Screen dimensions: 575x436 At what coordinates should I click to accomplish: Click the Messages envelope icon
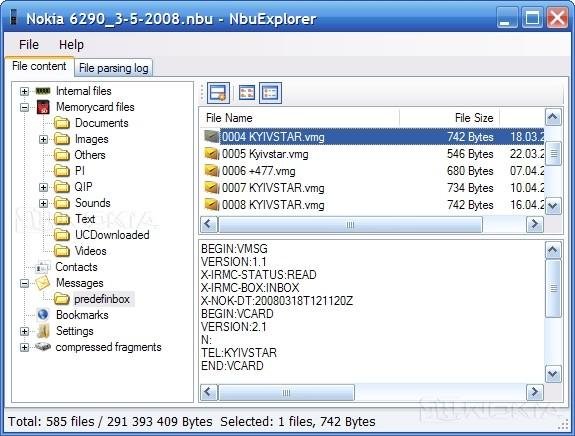[x=43, y=283]
